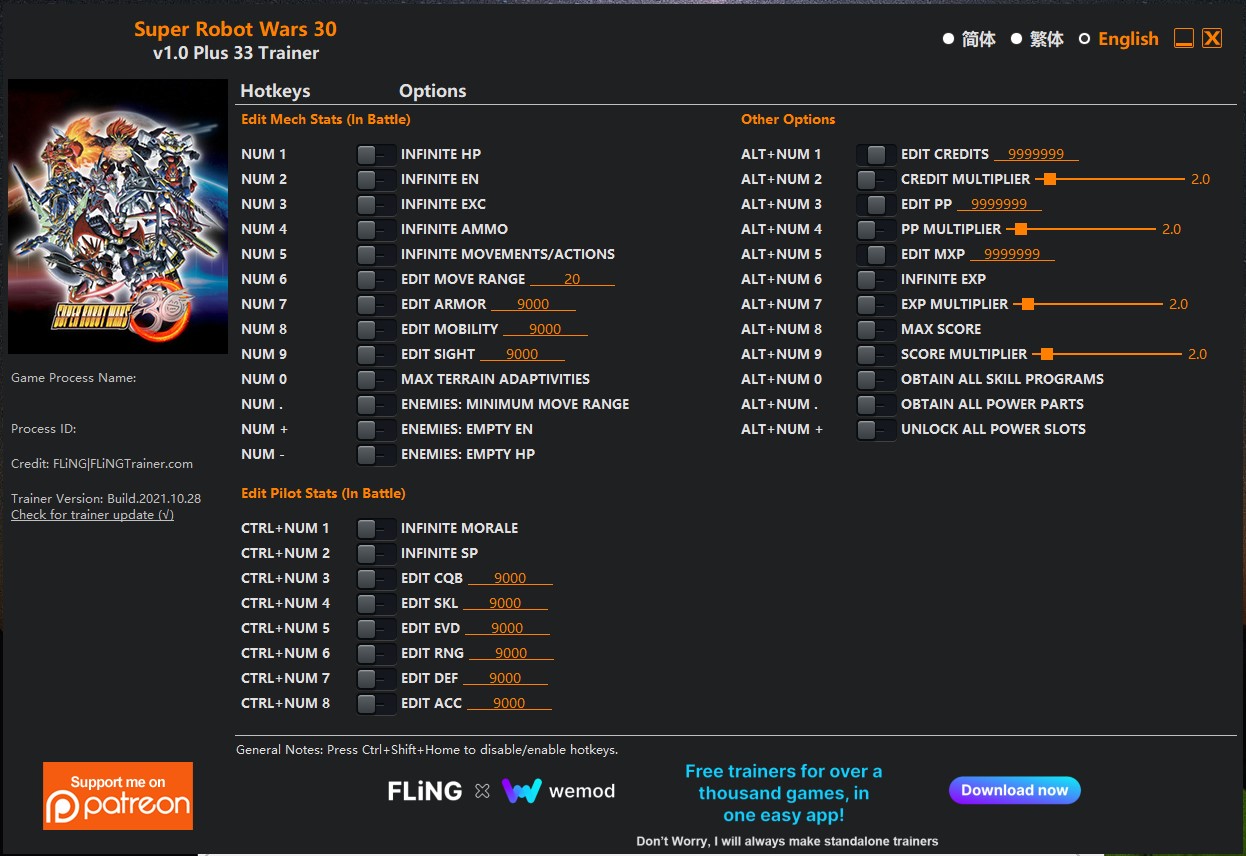Turn on Infinite Morale

pyautogui.click(x=375, y=528)
